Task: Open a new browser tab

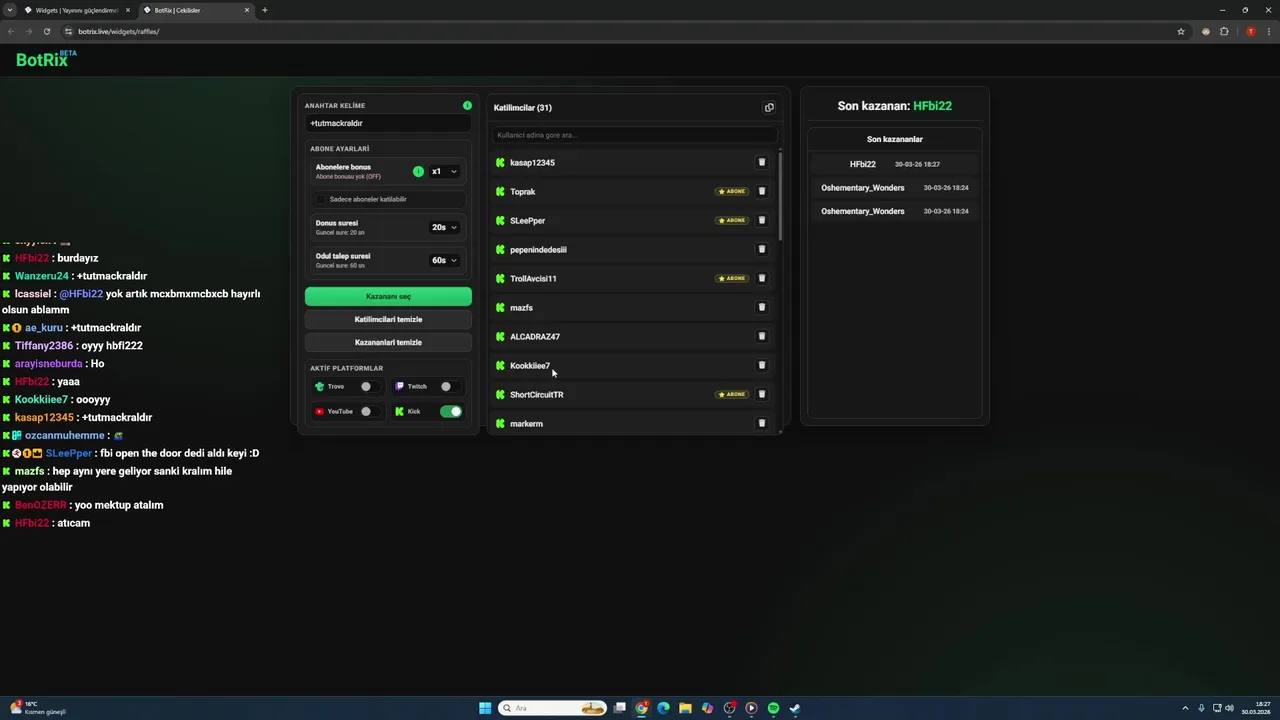Action: tap(265, 10)
